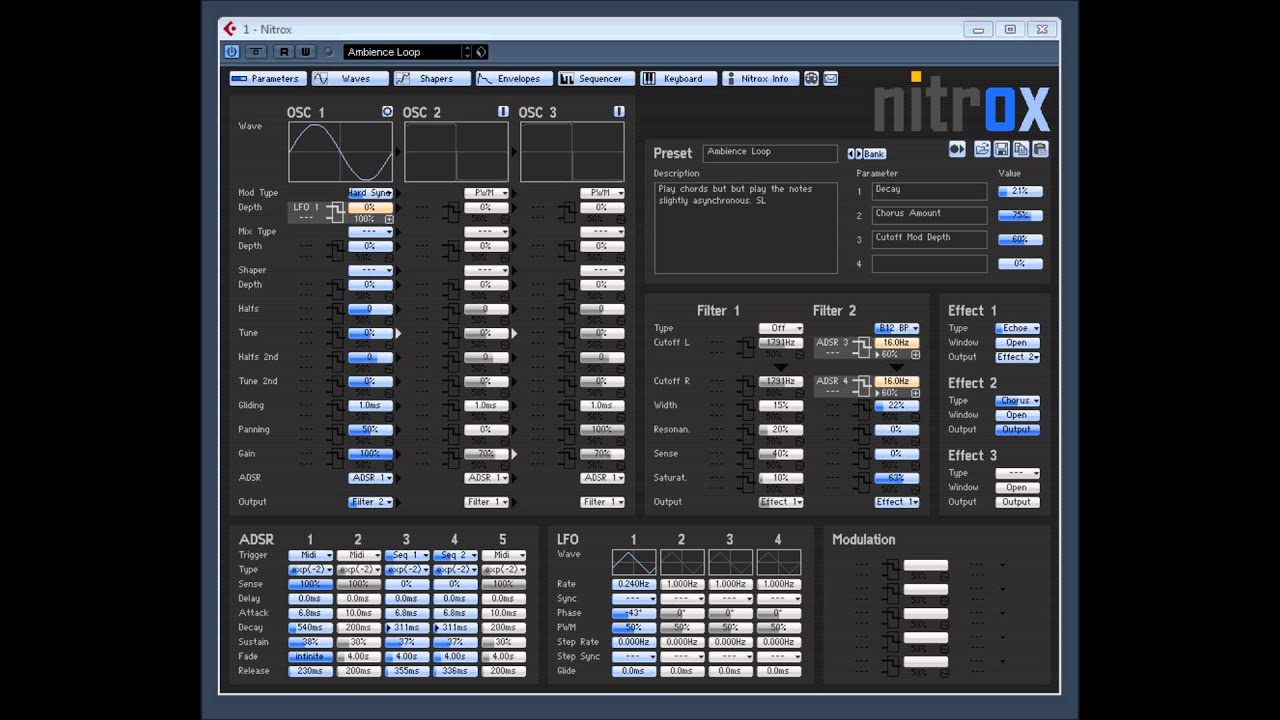Image resolution: width=1280 pixels, height=720 pixels.
Task: Click the plus icon beside Filter 2 Cutoff R 60%
Action: 915,394
